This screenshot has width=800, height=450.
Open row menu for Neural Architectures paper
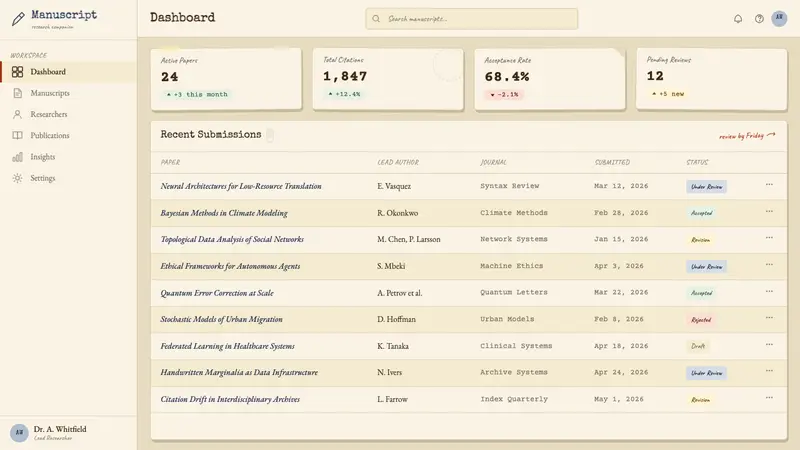click(769, 185)
